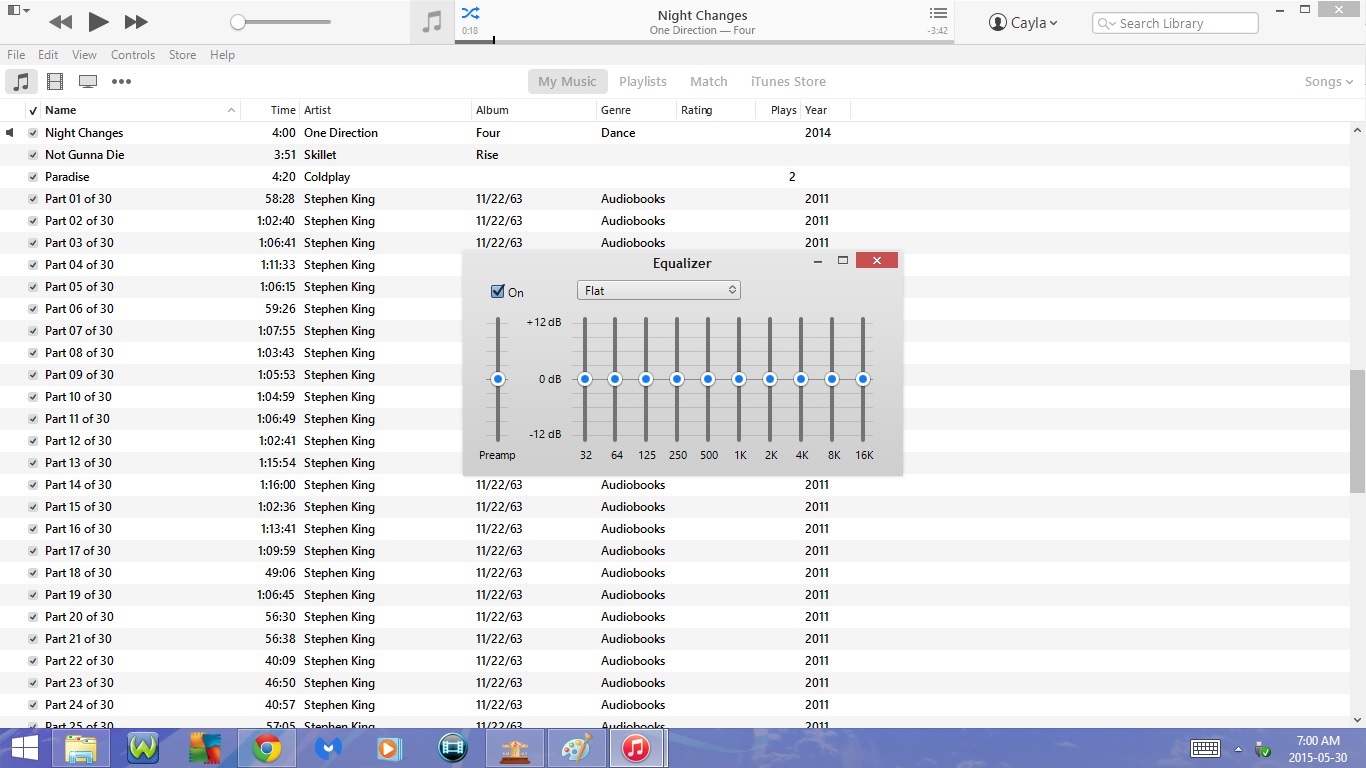Screen dimensions: 1366x768
Task: Click the speaker icon beside Night Changes
Action: (x=10, y=133)
